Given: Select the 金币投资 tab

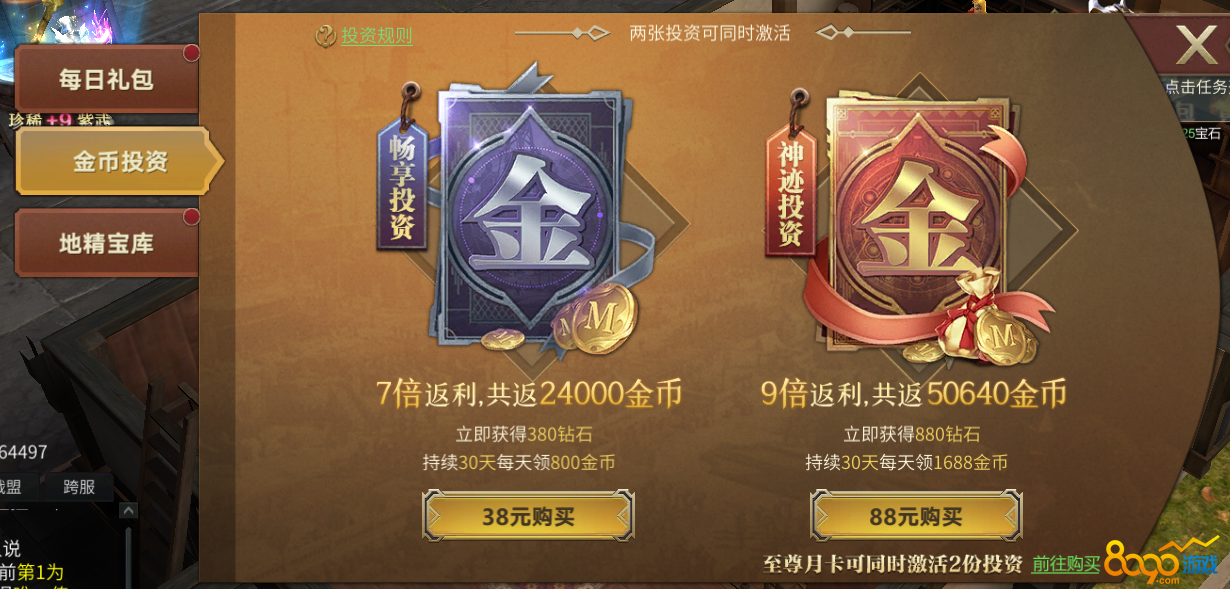Looking at the screenshot, I should pyautogui.click(x=118, y=161).
